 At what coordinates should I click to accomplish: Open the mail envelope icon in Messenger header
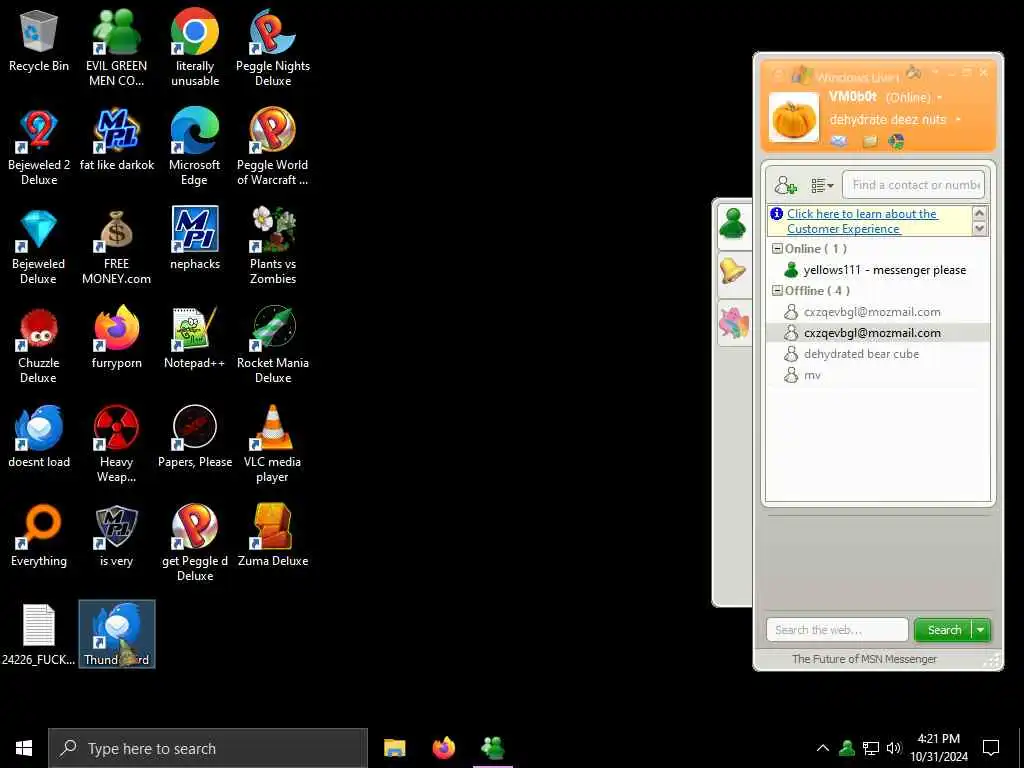click(x=839, y=140)
